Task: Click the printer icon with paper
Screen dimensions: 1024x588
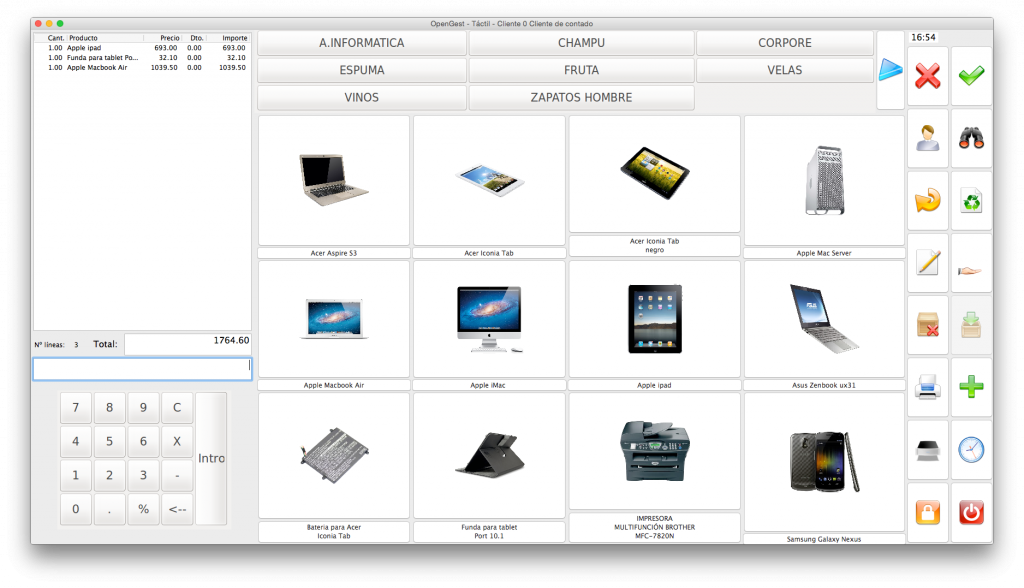Action: pos(927,387)
